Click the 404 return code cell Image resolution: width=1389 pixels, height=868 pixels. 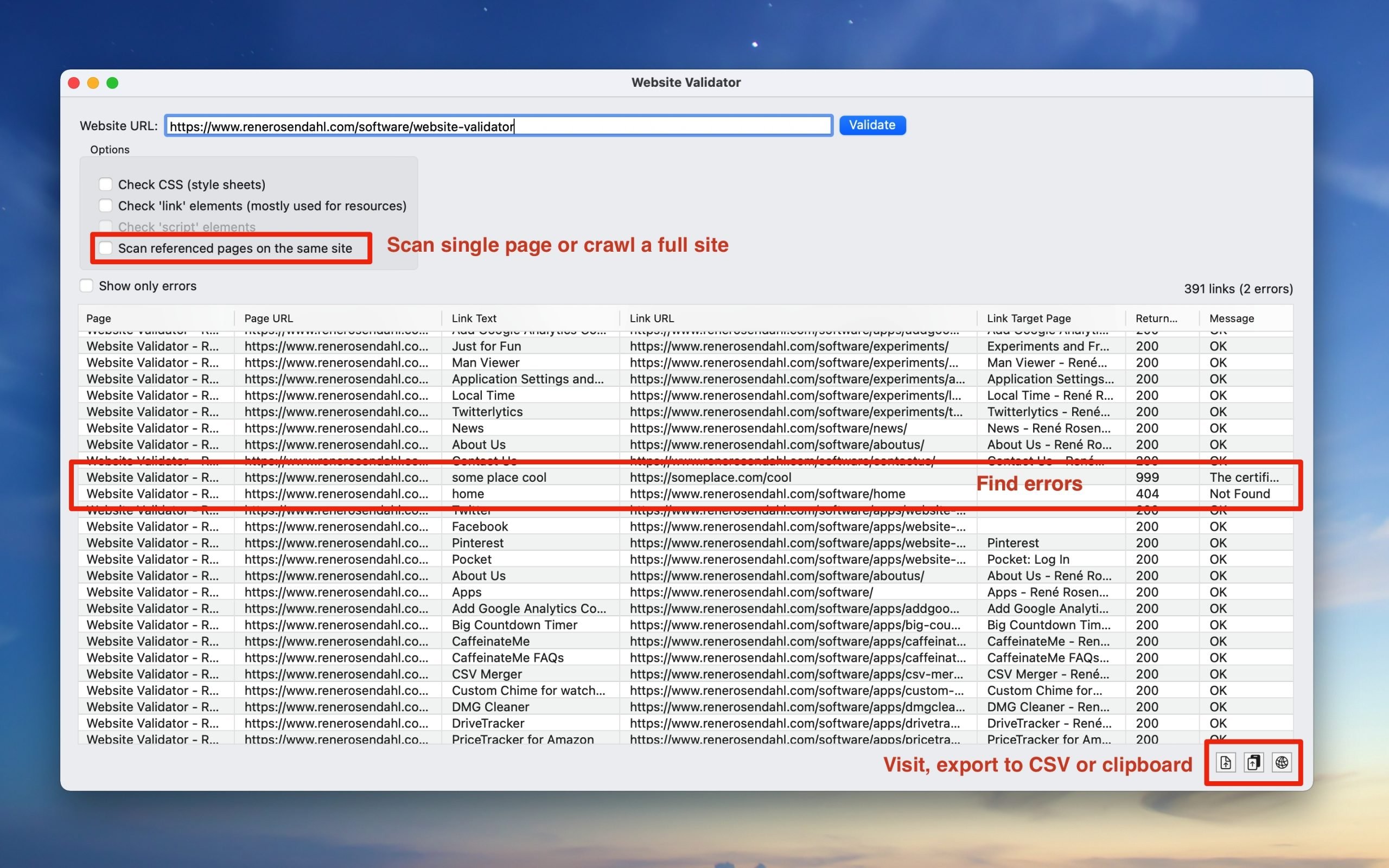point(1148,494)
